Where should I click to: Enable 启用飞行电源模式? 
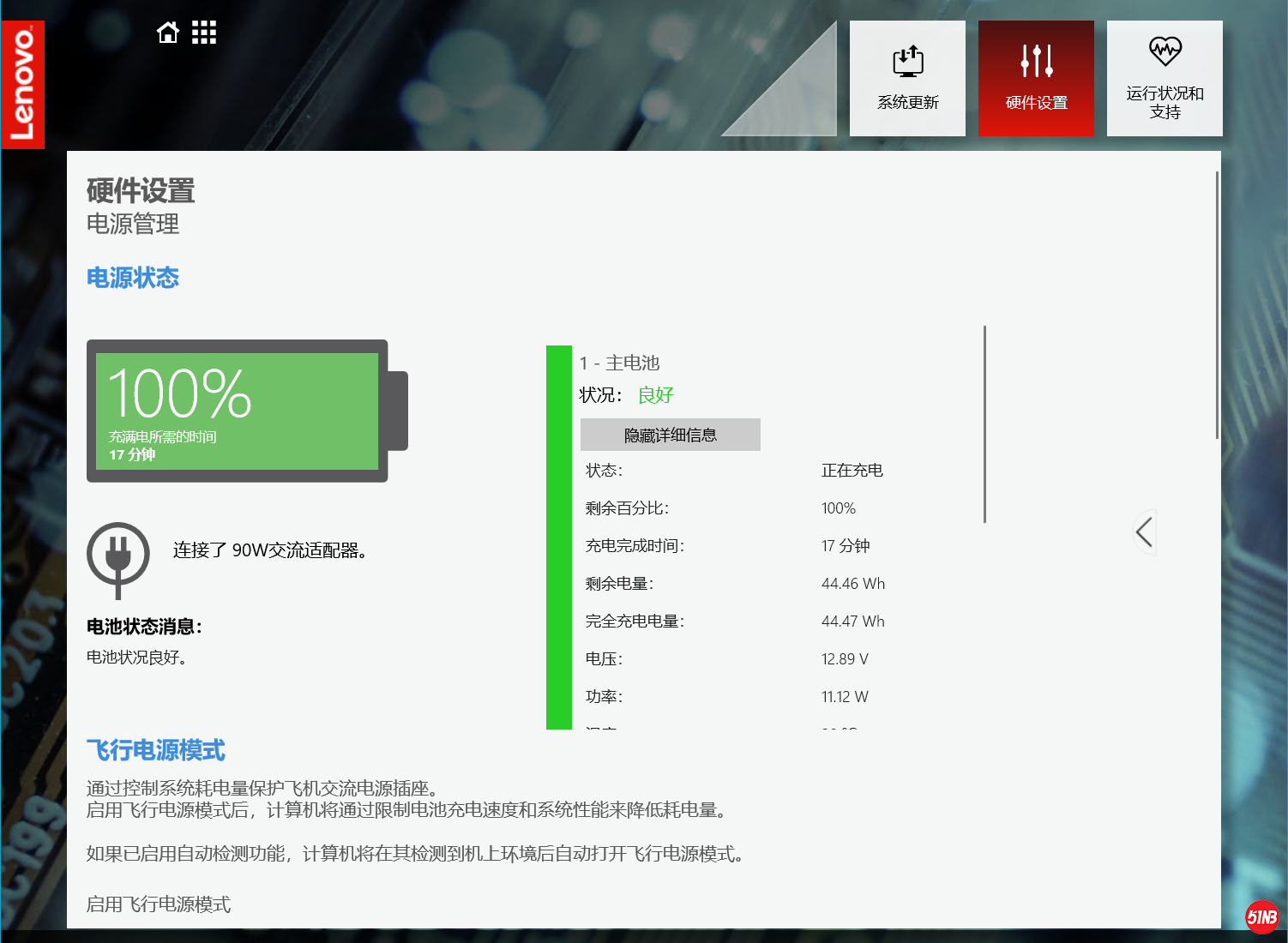(158, 904)
